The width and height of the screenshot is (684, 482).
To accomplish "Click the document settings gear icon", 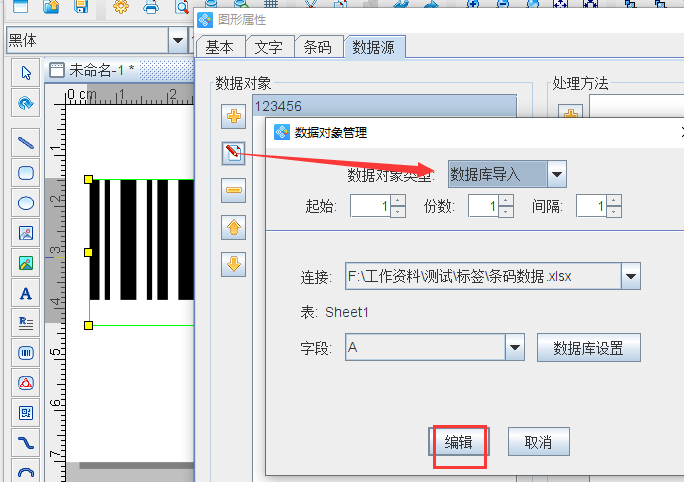I will (121, 6).
